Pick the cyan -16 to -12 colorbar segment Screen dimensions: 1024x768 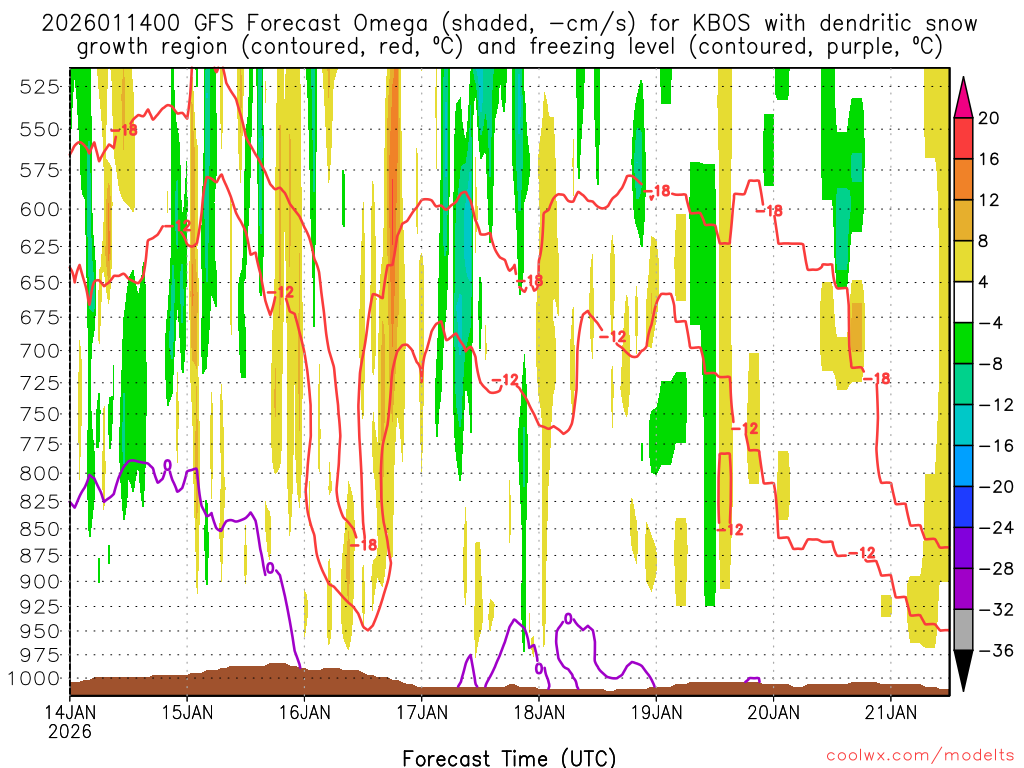[x=963, y=425]
